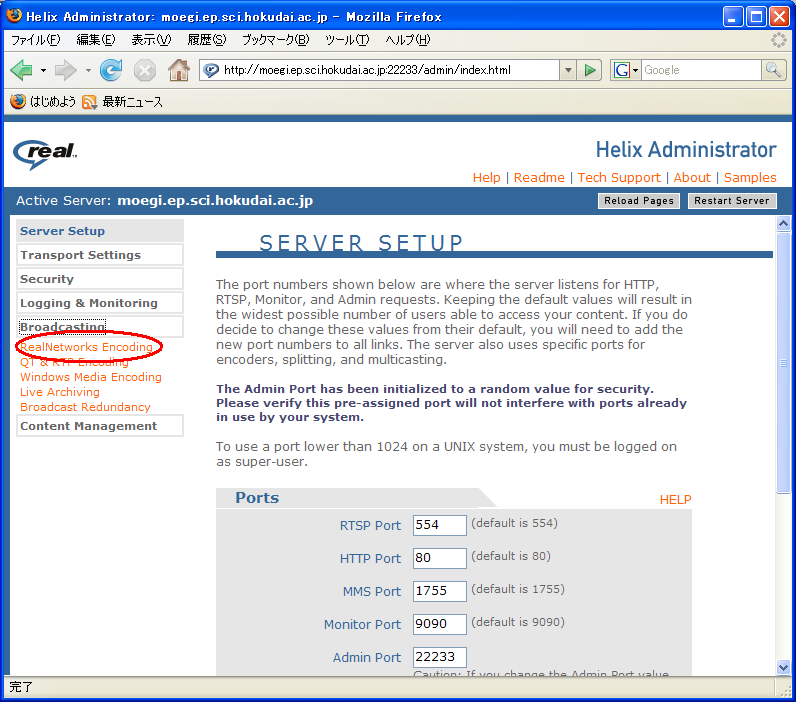
Task: Open the 表示(V) menu
Action: (x=151, y=40)
